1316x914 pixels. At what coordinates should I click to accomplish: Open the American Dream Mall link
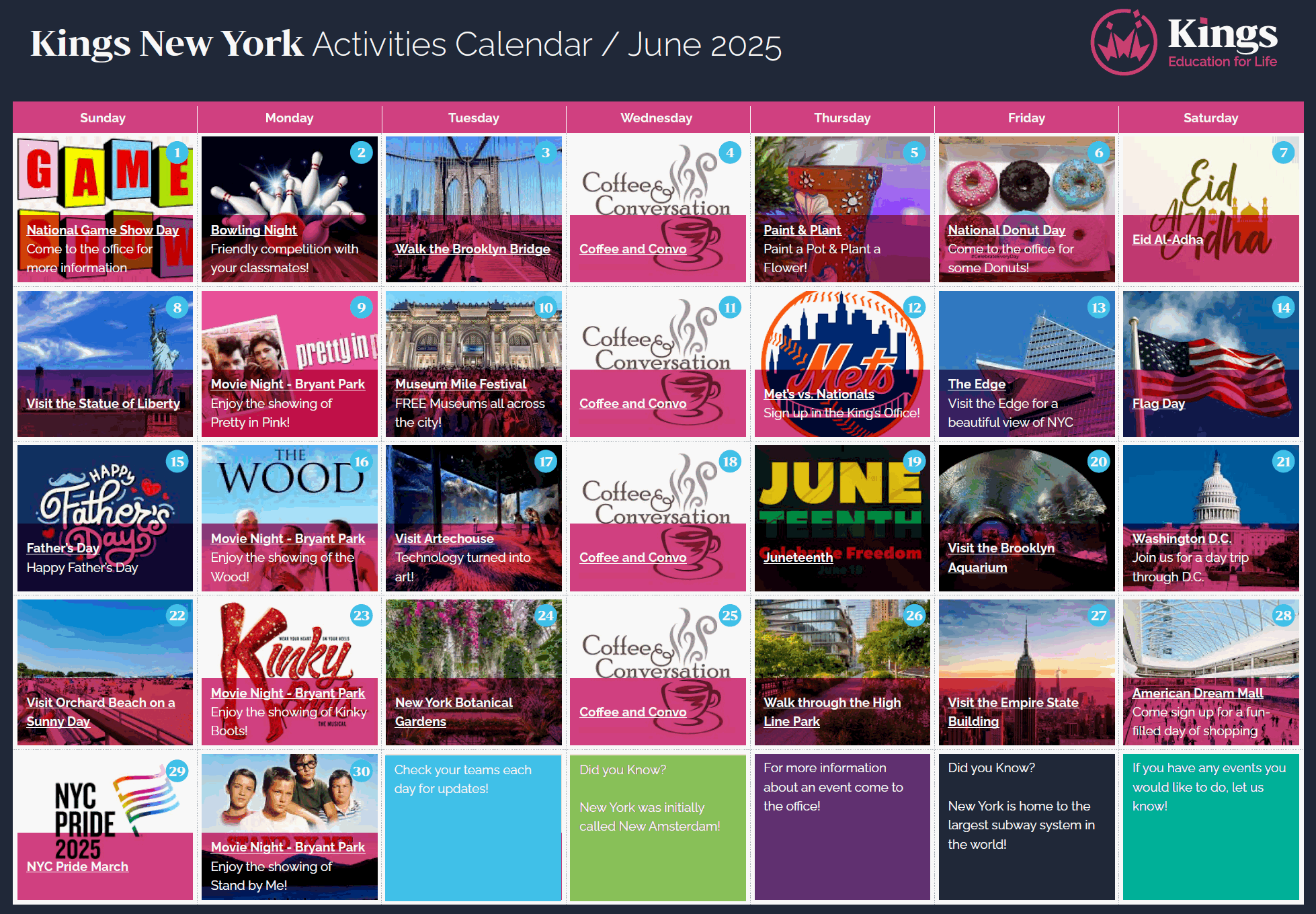1197,693
